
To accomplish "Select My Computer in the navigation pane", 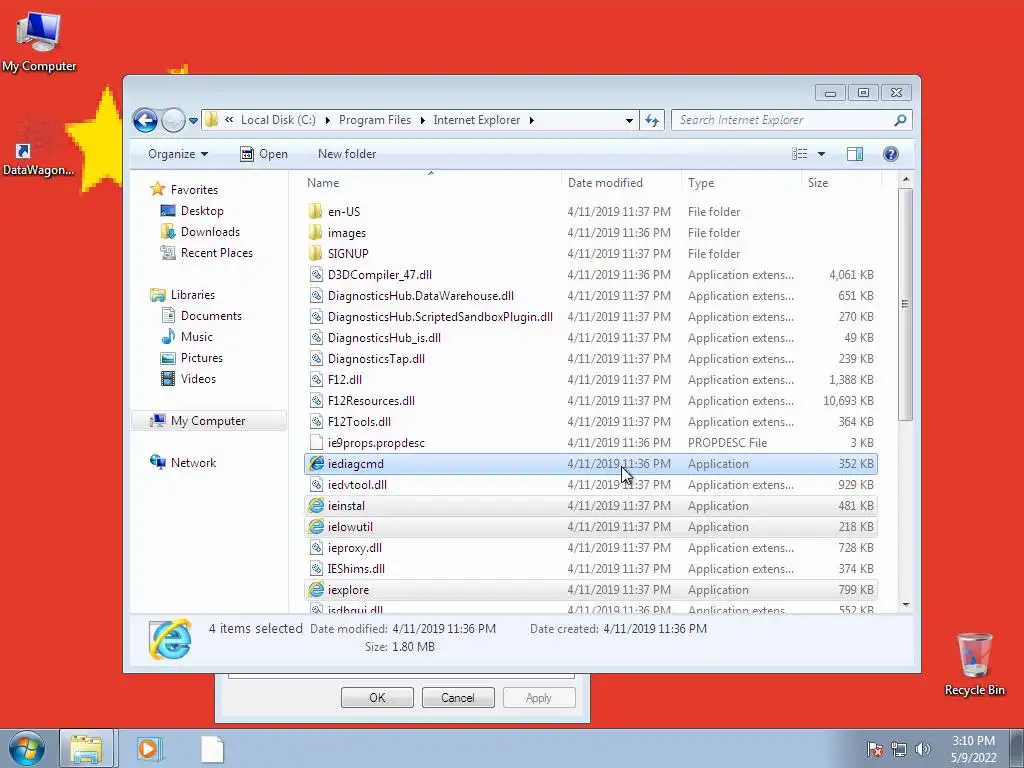I will pyautogui.click(x=209, y=421).
